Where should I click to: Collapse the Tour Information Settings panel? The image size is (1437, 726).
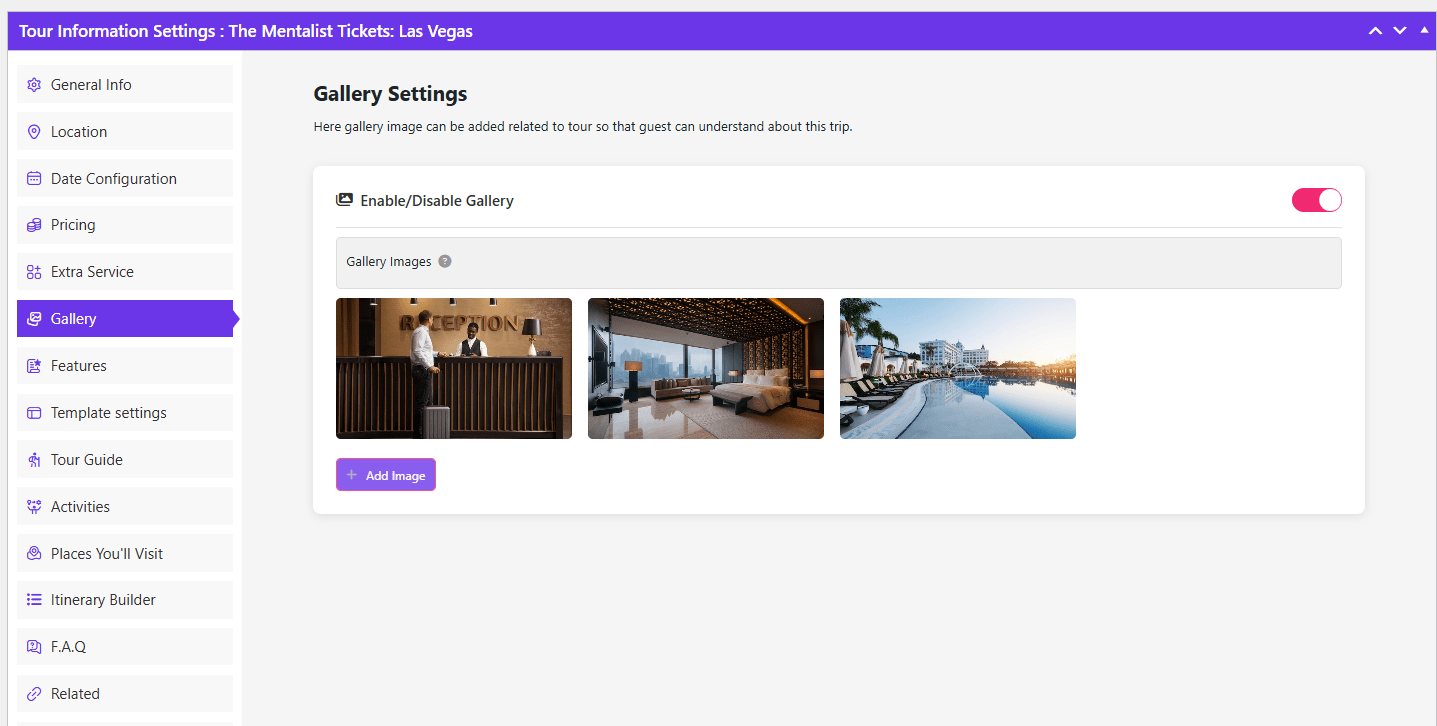[x=1424, y=30]
